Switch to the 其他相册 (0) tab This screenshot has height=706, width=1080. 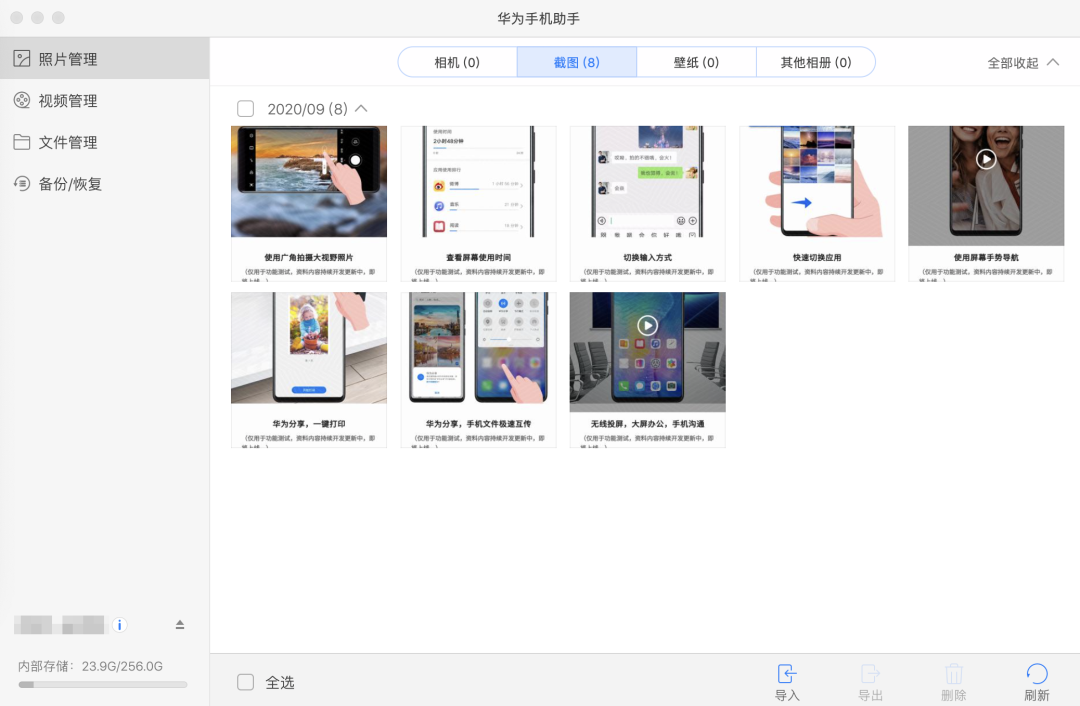pos(816,62)
